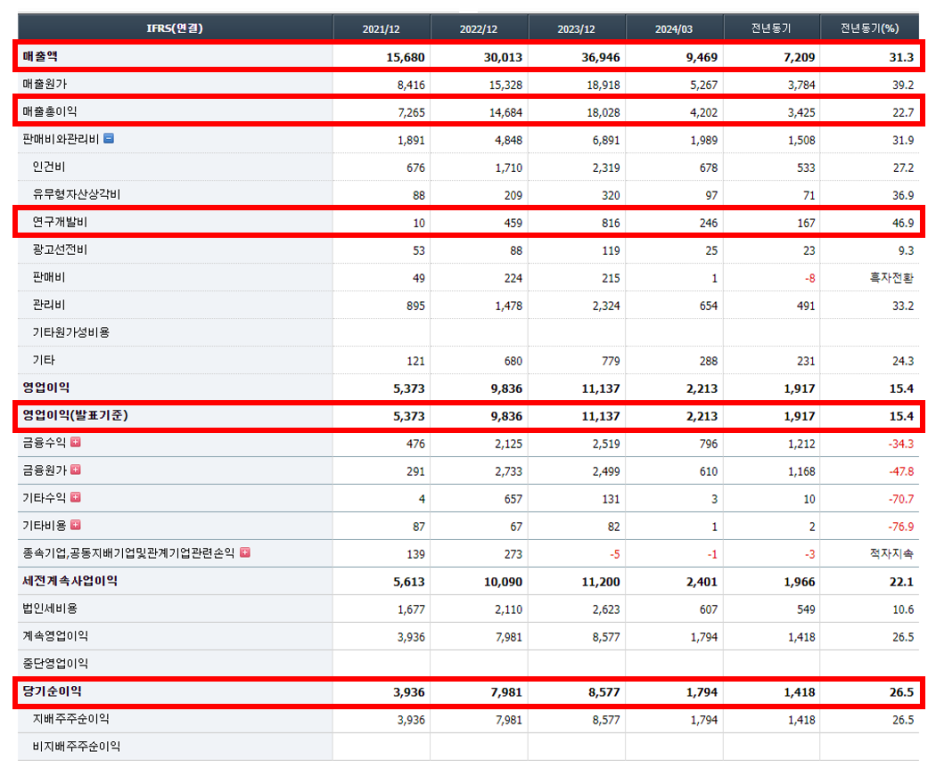Click 당기순이익 value 1,794 for 2024/03
The height and width of the screenshot is (768, 936).
701,692
